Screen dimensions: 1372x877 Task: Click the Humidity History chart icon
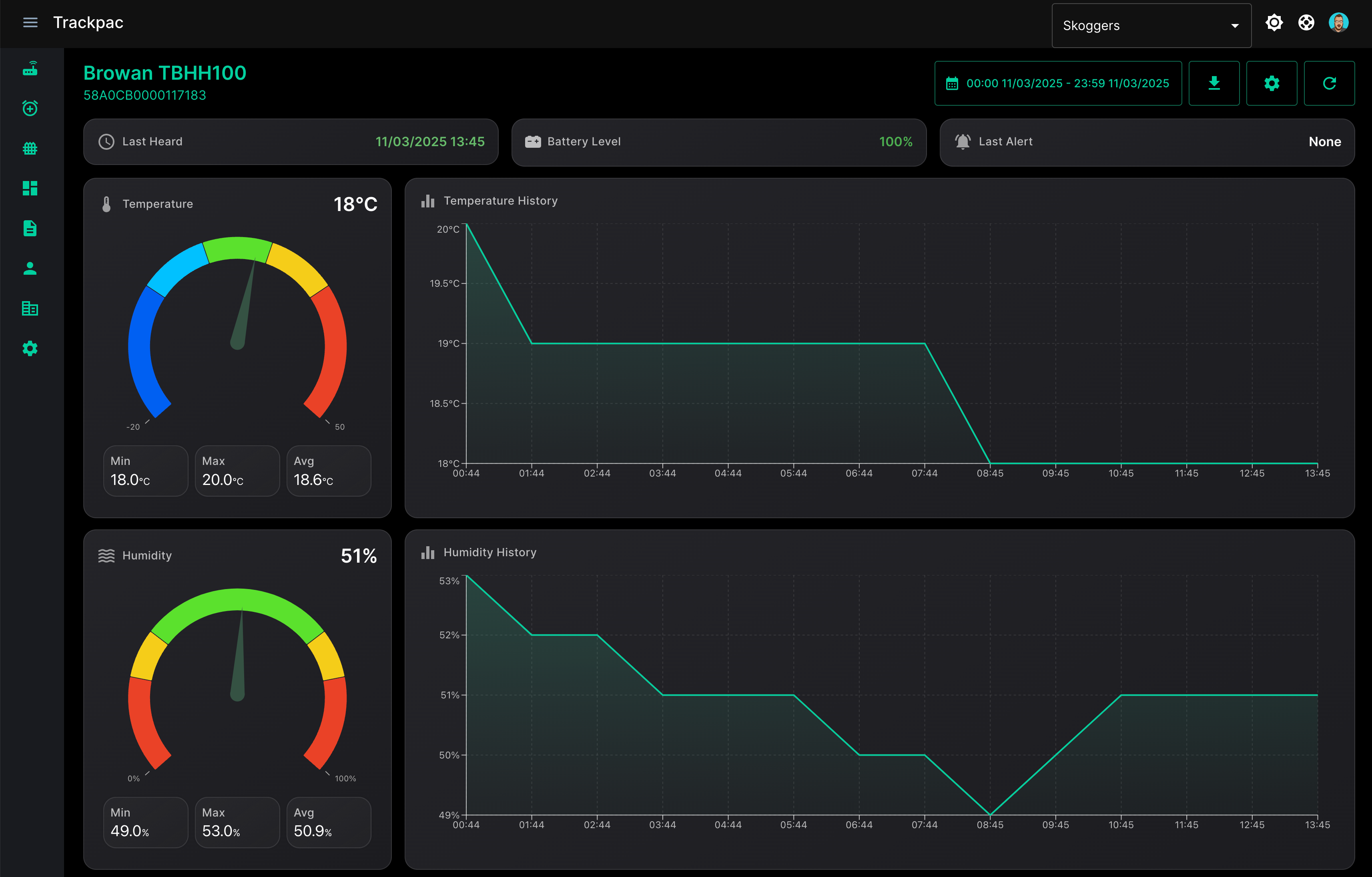(x=428, y=553)
